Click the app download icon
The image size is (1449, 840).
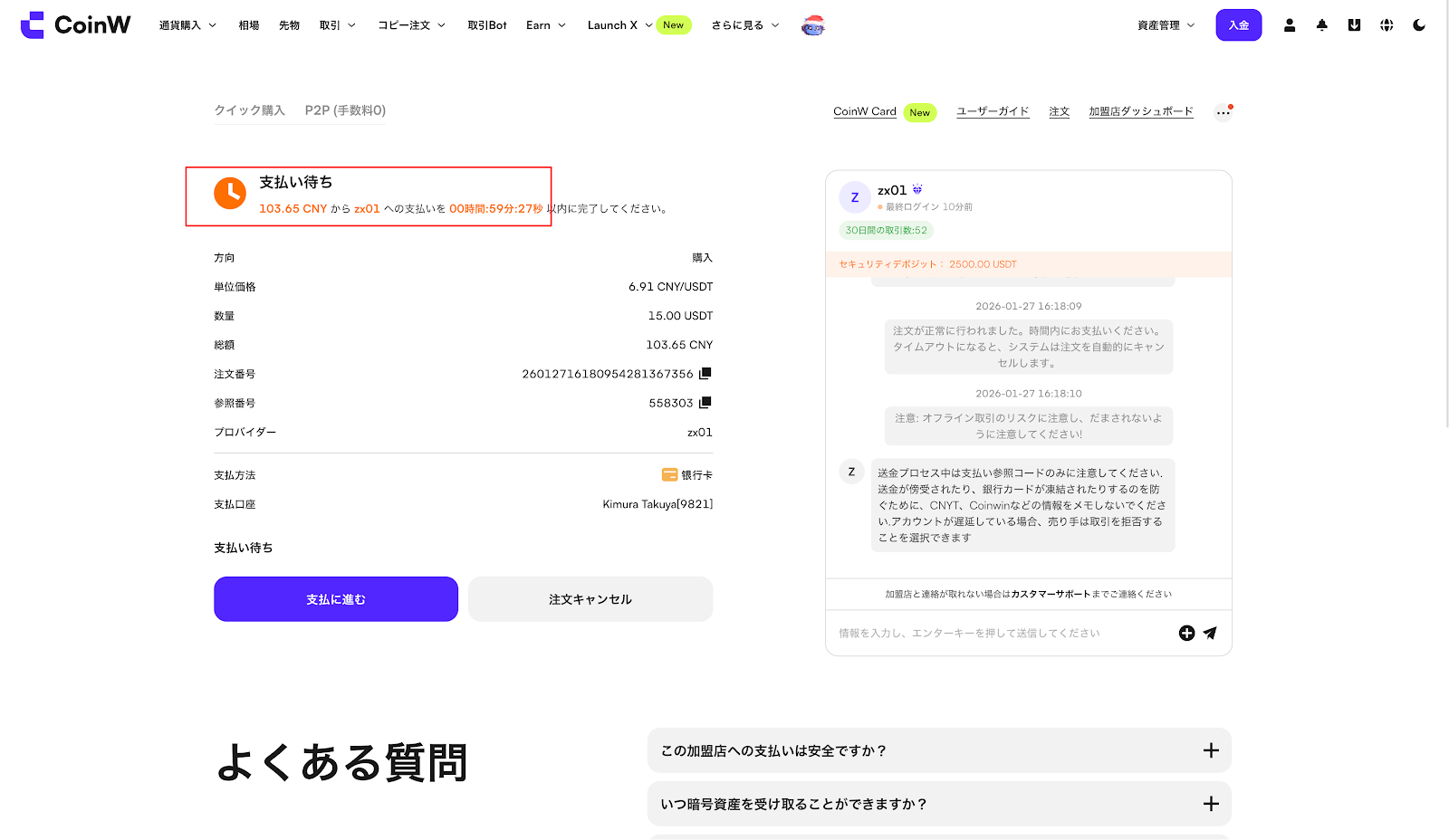(1354, 25)
